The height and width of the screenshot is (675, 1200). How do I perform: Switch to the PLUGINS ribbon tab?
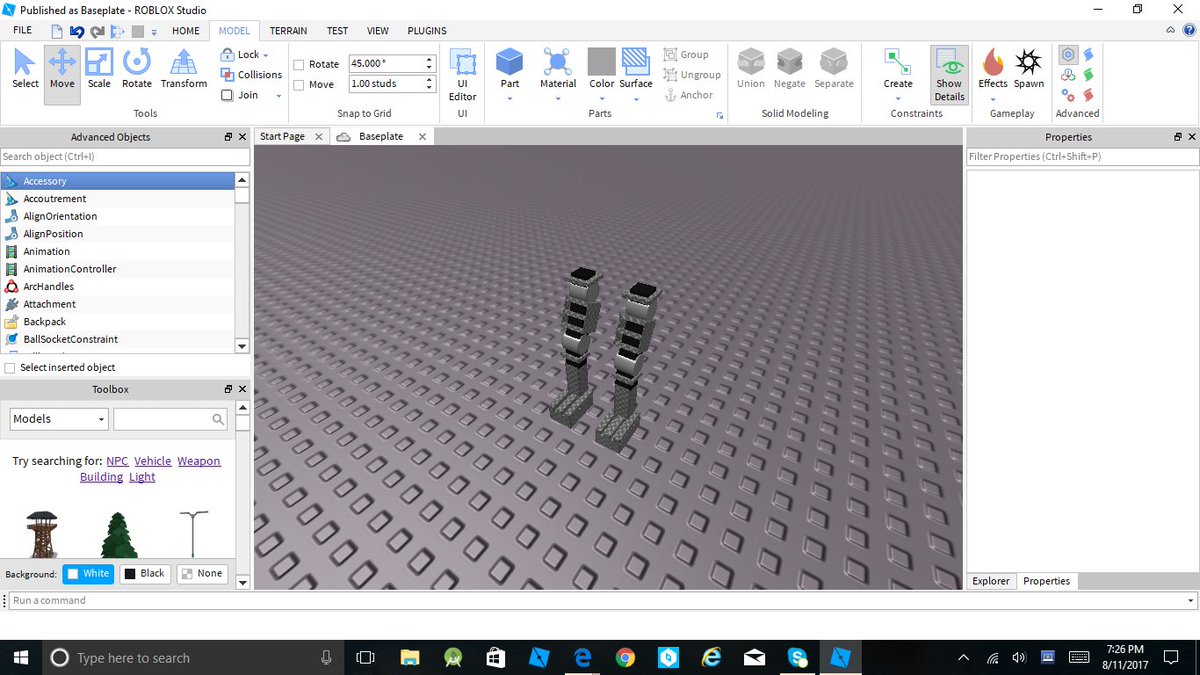427,31
